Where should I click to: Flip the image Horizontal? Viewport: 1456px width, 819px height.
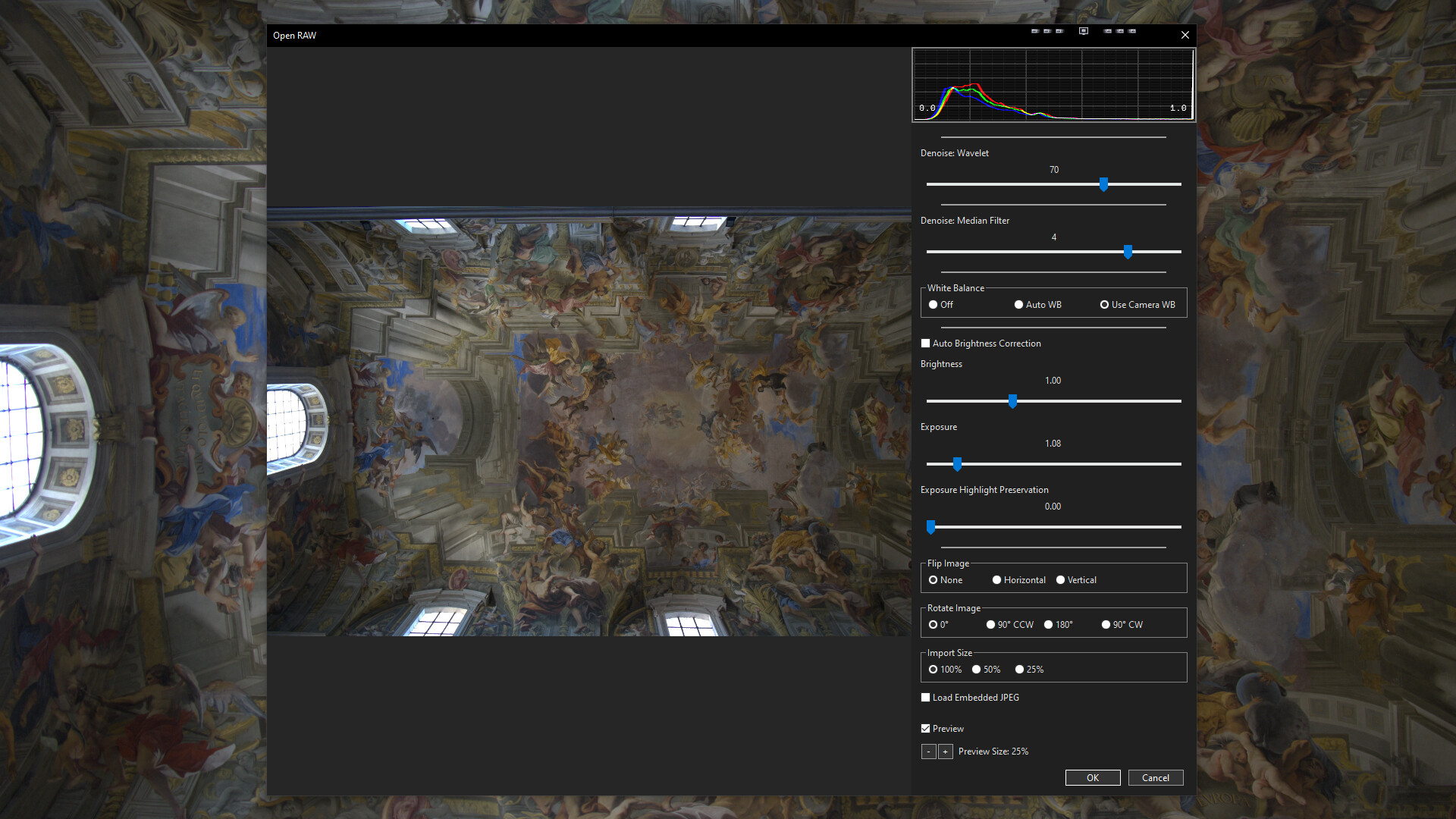[x=1018, y=580]
